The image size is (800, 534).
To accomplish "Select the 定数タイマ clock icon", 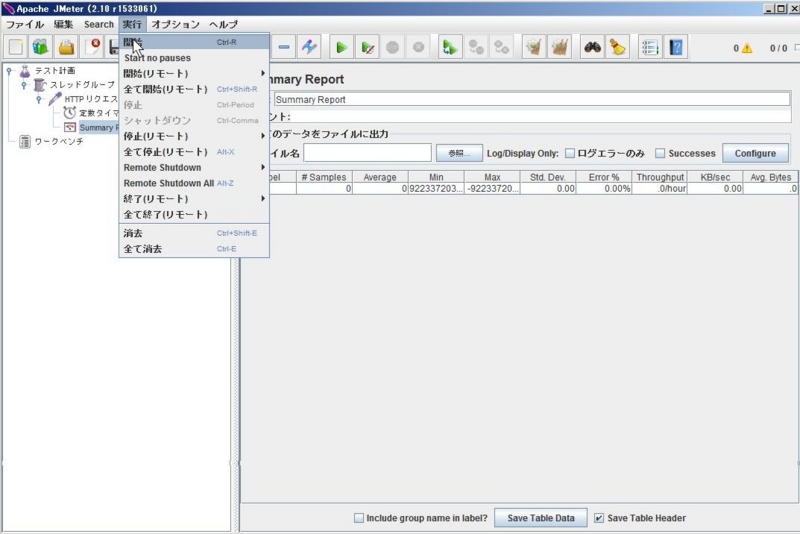I will pos(69,113).
